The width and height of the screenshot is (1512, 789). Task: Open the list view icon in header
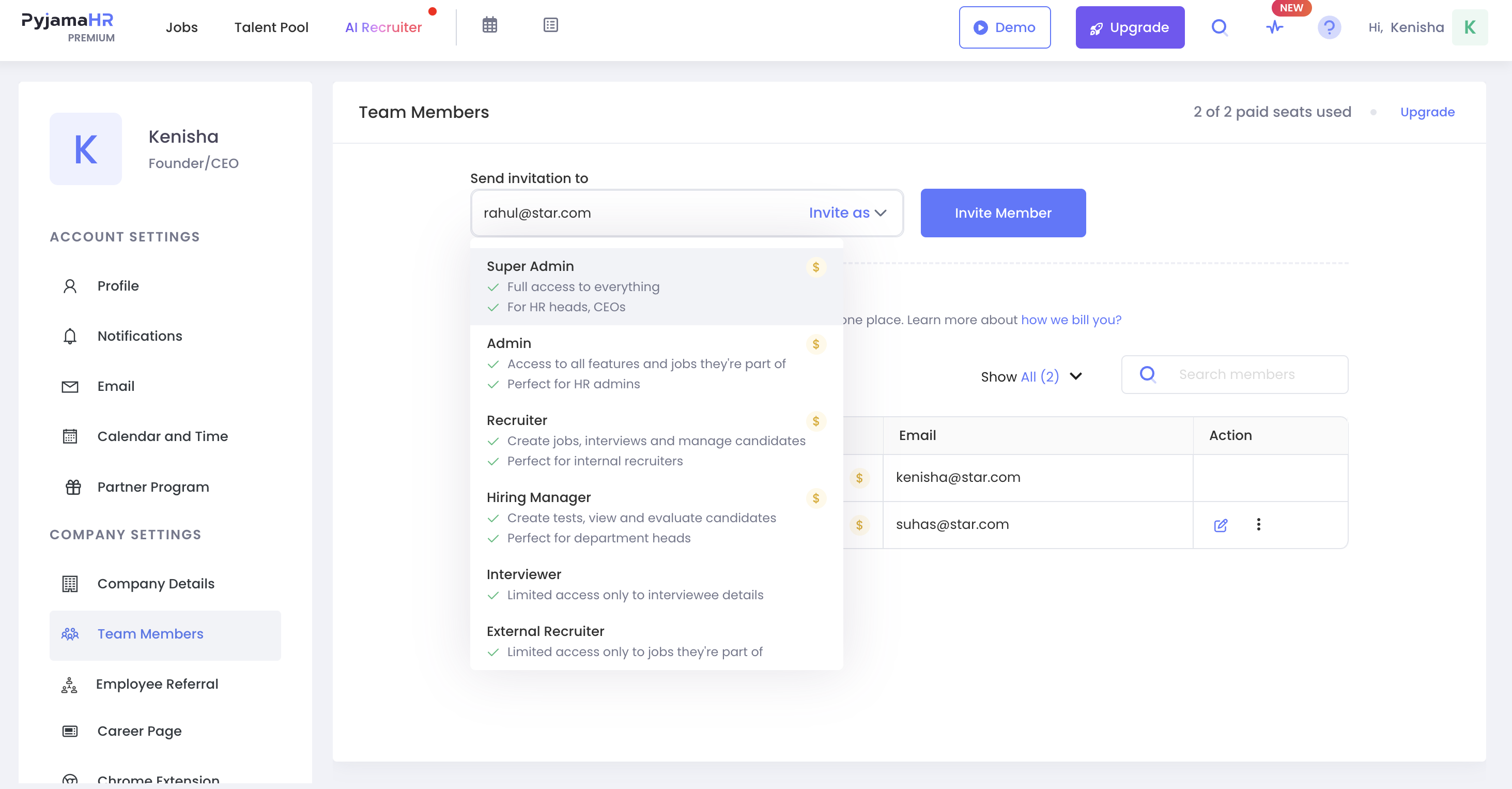pos(550,25)
